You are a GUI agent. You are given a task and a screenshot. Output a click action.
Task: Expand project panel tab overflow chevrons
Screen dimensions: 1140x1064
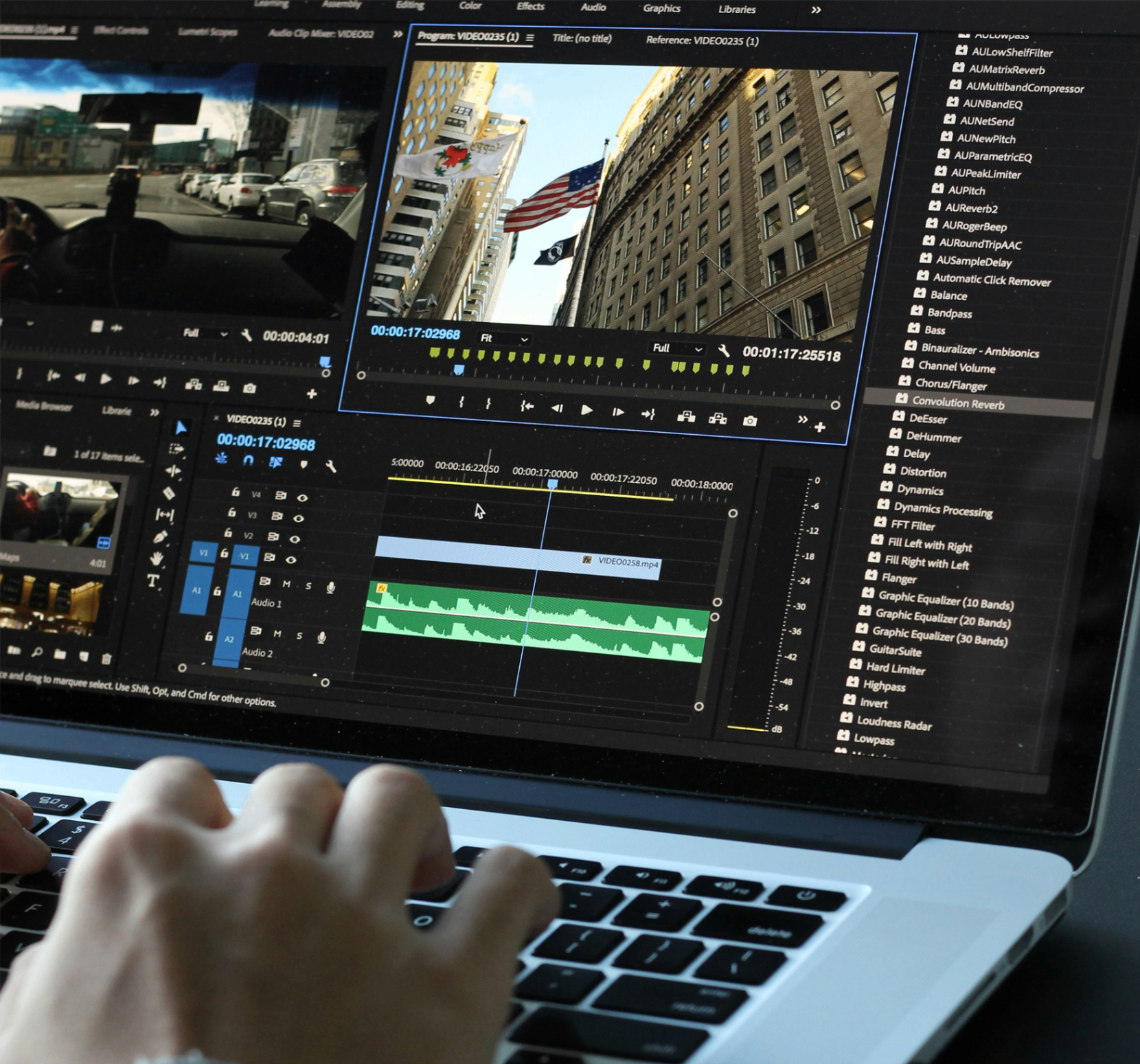[x=155, y=412]
